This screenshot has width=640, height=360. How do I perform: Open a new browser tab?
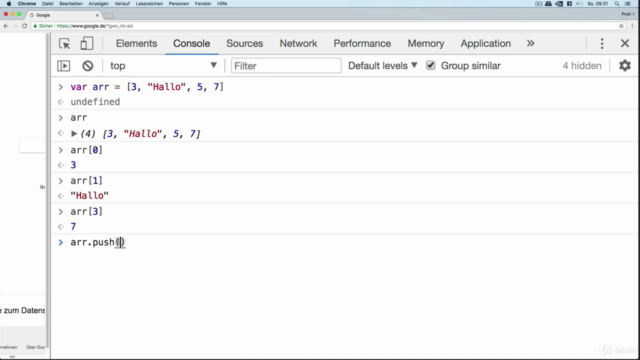[x=109, y=16]
